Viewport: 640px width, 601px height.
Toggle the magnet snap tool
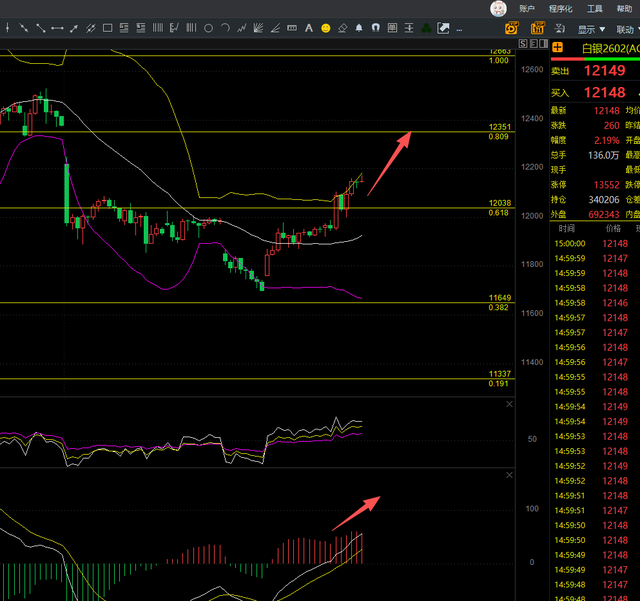[x=376, y=28]
